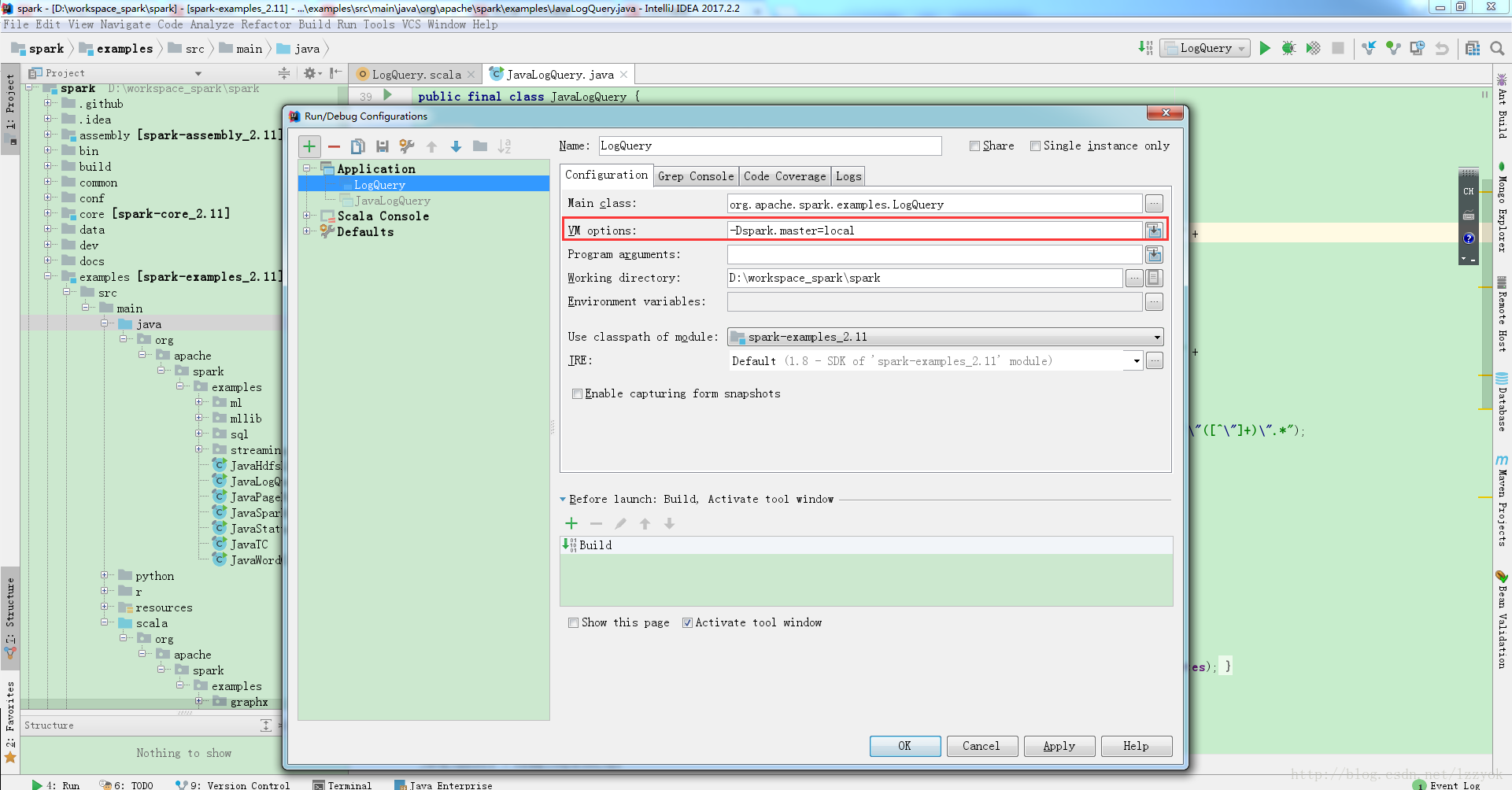Make project build icon in main toolbar

(1145, 48)
